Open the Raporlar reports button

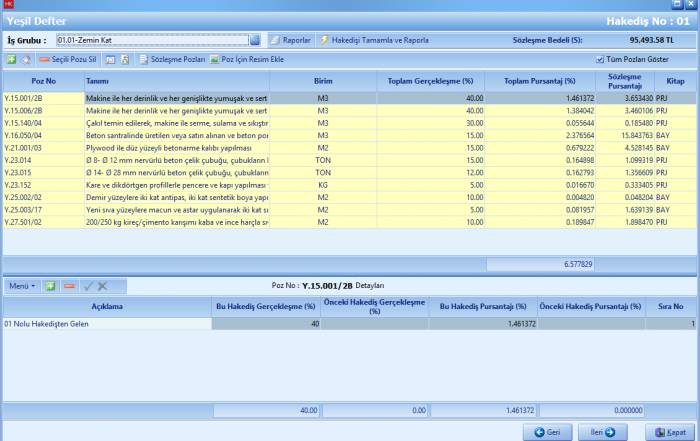(x=289, y=40)
